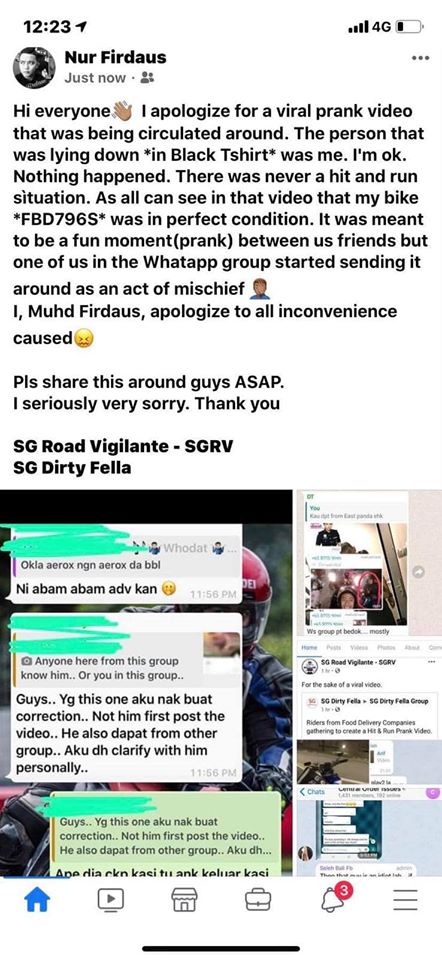Screen dimensions: 442x960
Task: Tap Nur Firdaus profile picture
Action: tap(34, 67)
